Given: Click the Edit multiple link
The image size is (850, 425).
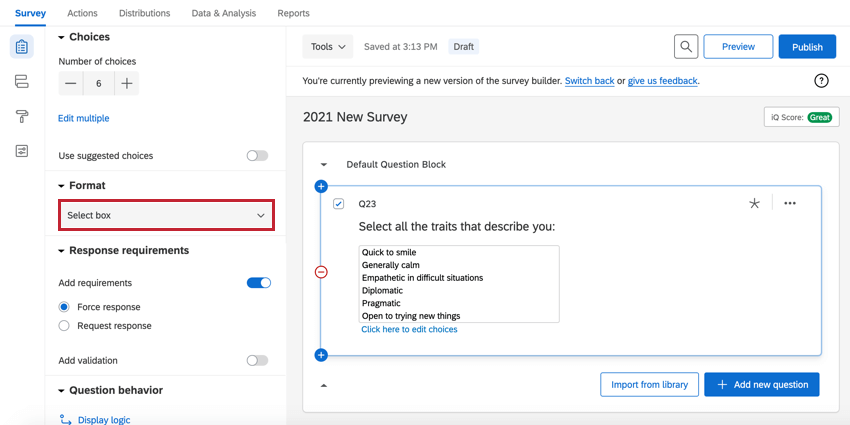Looking at the screenshot, I should [x=84, y=118].
